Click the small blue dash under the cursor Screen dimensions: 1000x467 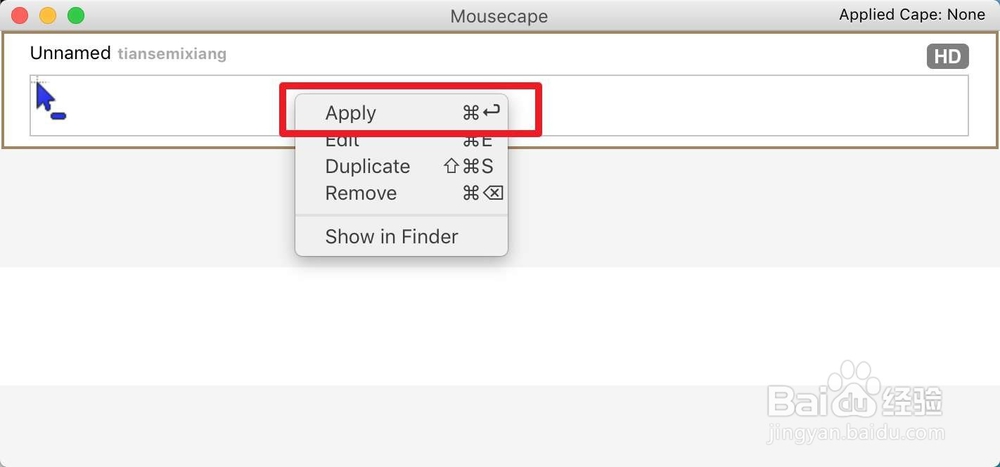click(x=58, y=115)
